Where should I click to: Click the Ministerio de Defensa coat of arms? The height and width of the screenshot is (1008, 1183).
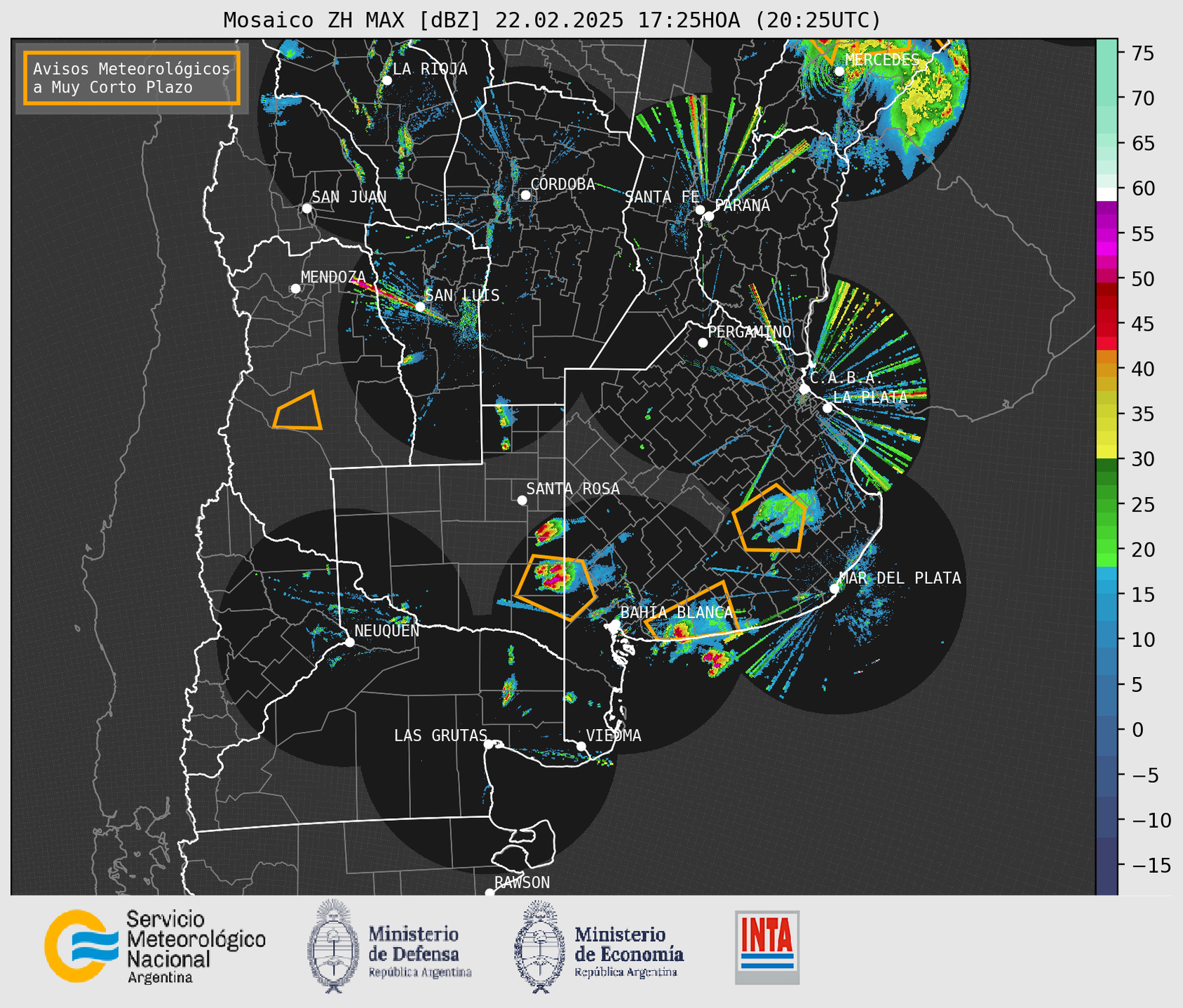coord(334,946)
